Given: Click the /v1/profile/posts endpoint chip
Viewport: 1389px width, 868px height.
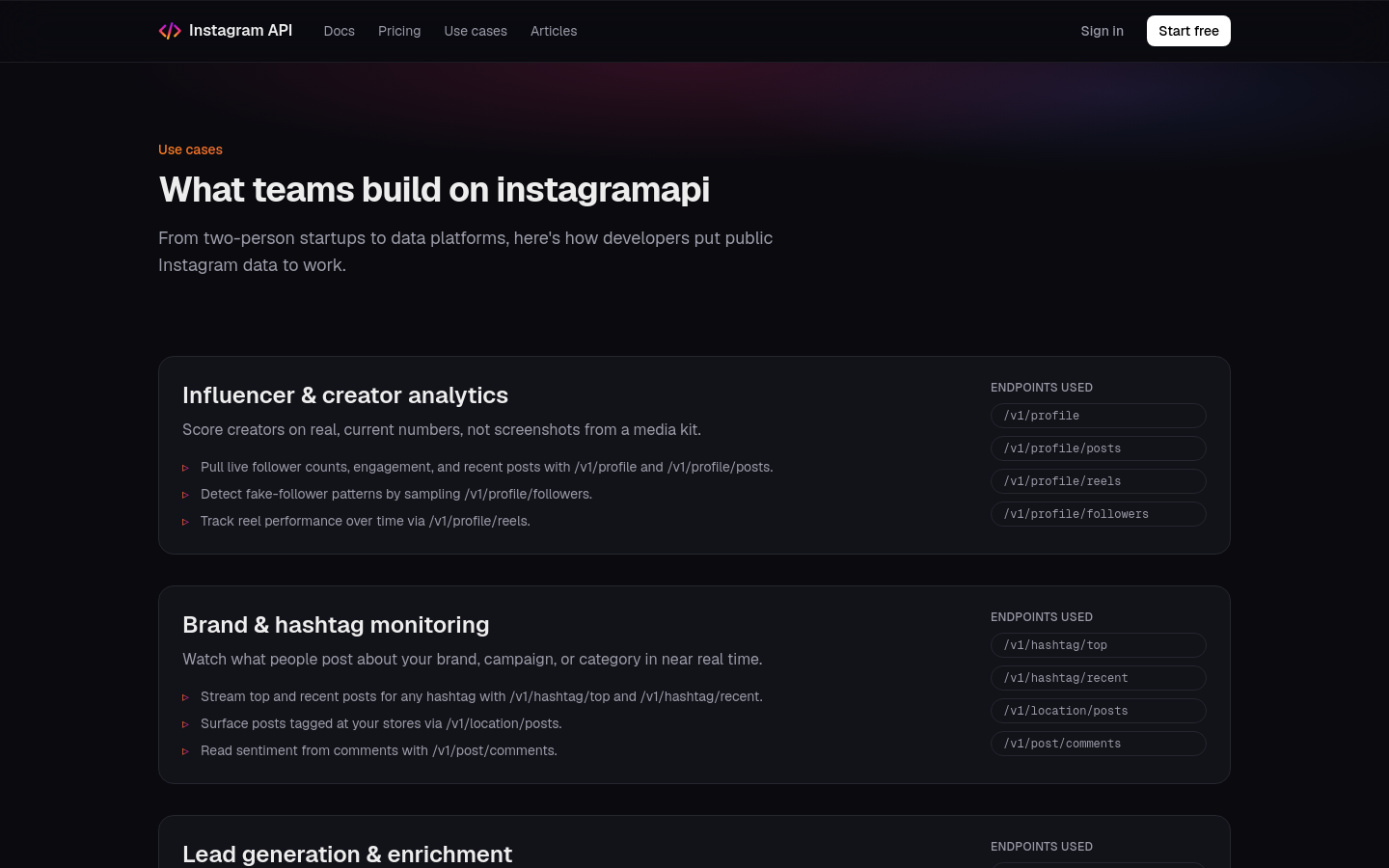Looking at the screenshot, I should (1098, 448).
